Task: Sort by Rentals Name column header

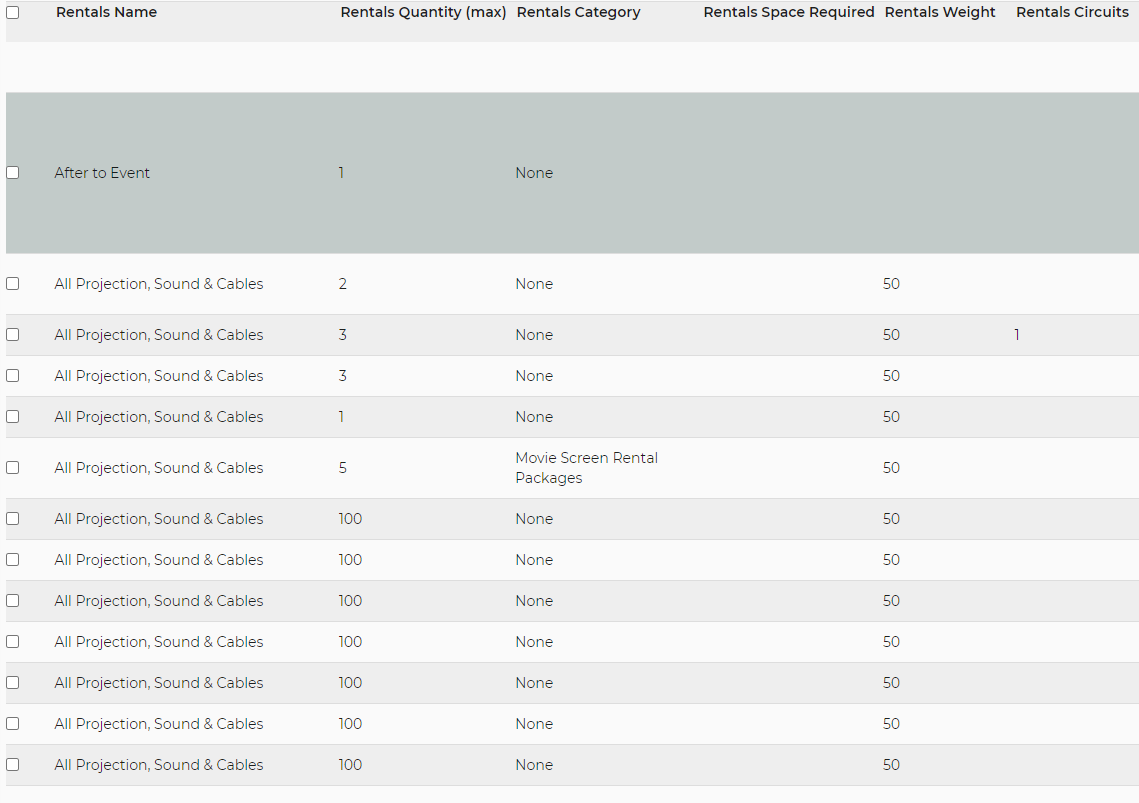Action: click(x=106, y=13)
